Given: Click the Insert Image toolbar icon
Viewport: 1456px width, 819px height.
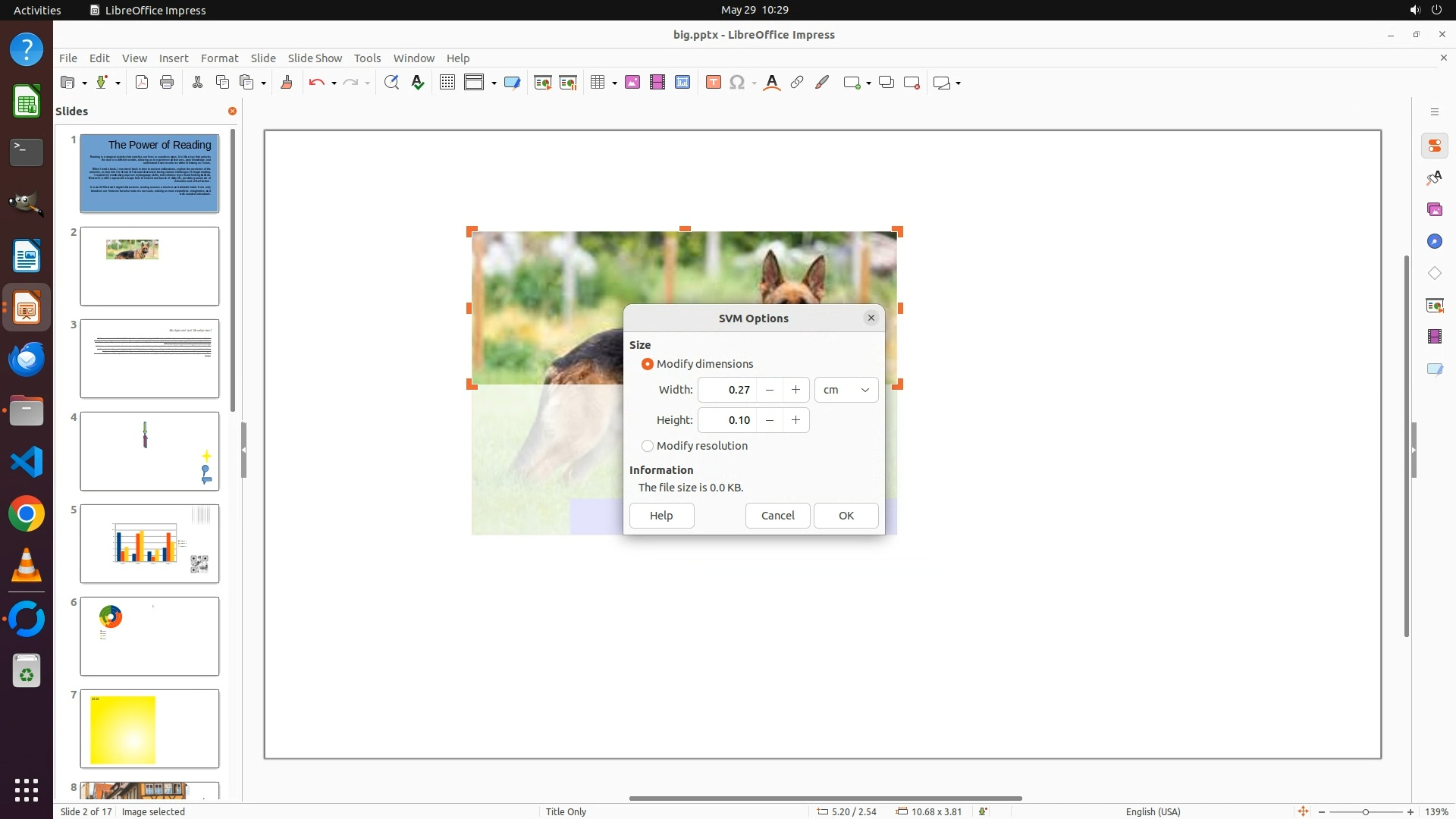Looking at the screenshot, I should click(632, 83).
